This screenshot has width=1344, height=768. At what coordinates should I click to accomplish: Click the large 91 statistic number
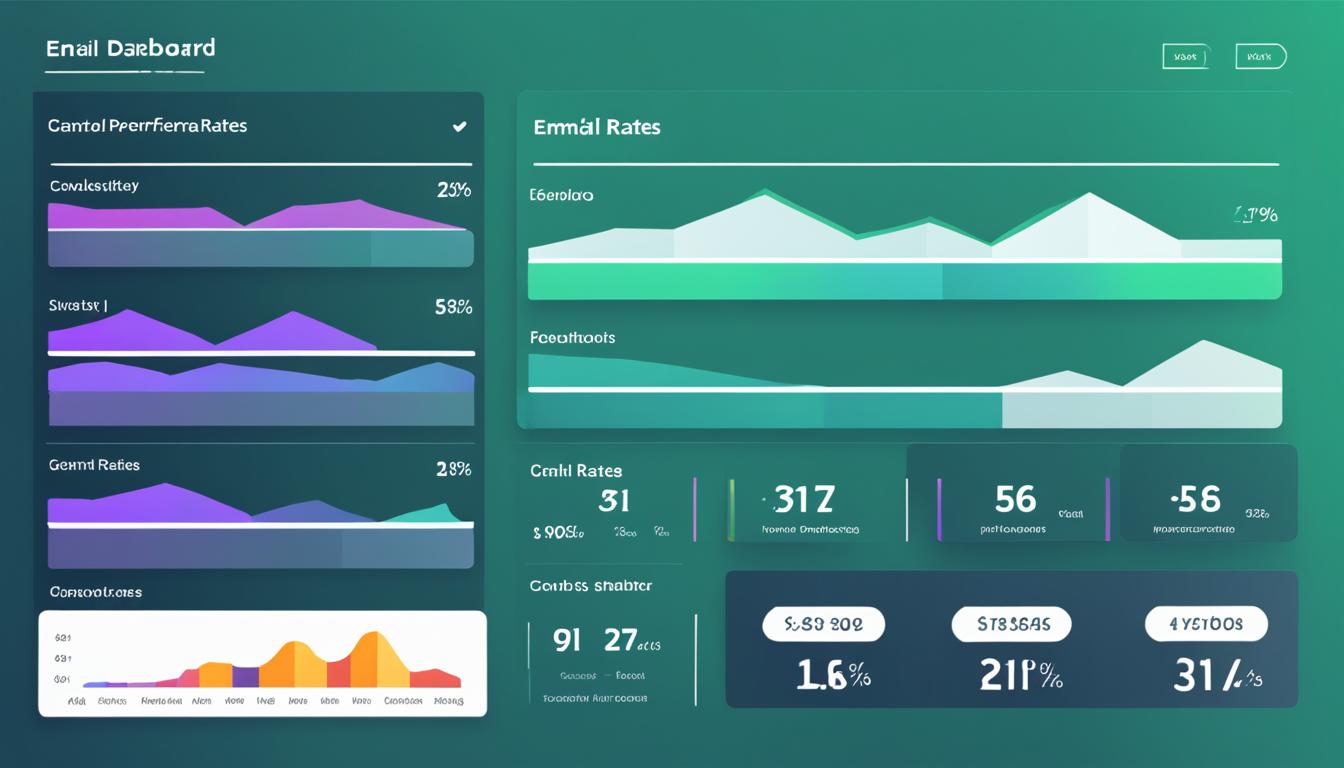pyautogui.click(x=567, y=640)
